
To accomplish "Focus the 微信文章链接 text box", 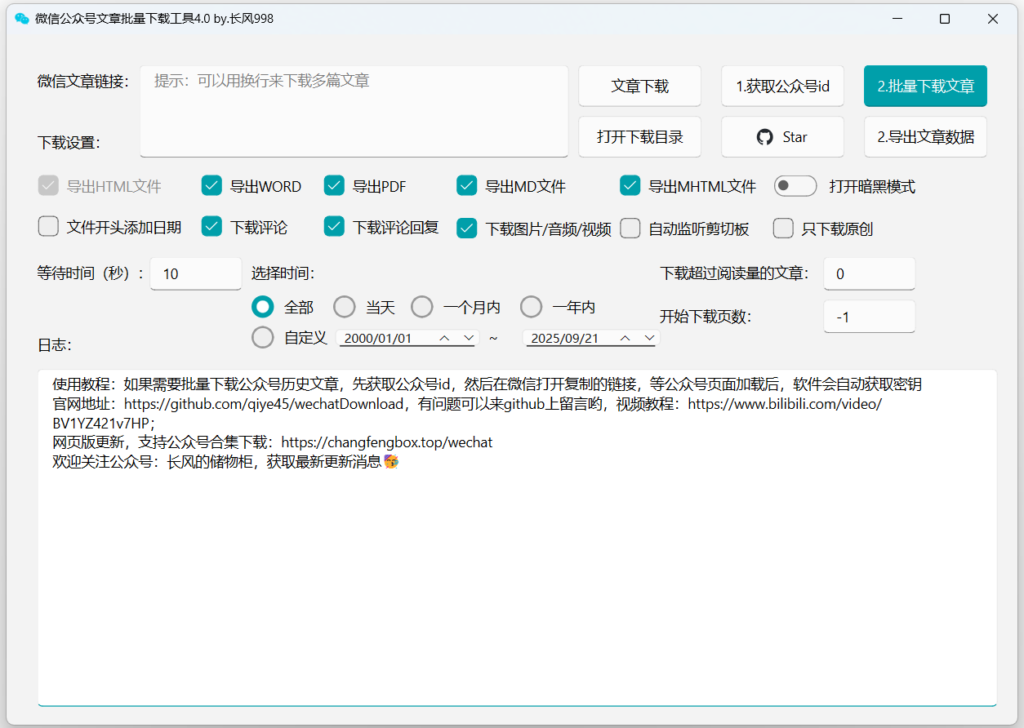I will [x=354, y=111].
